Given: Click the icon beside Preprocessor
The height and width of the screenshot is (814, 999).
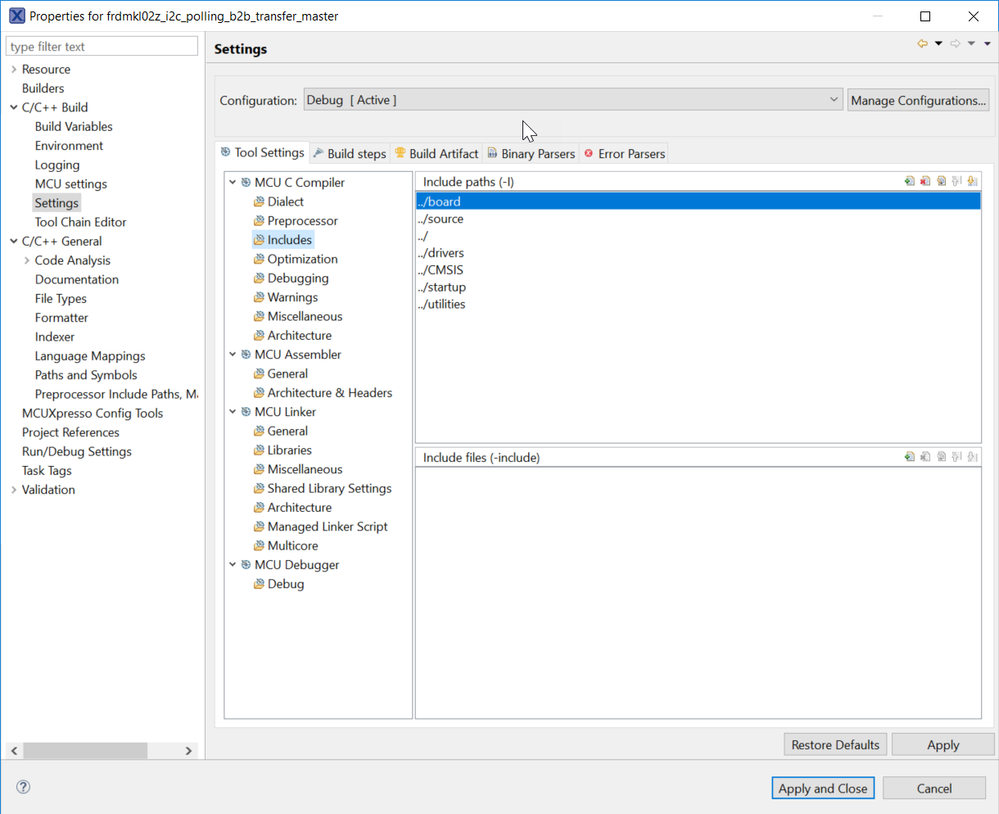Looking at the screenshot, I should click(259, 220).
